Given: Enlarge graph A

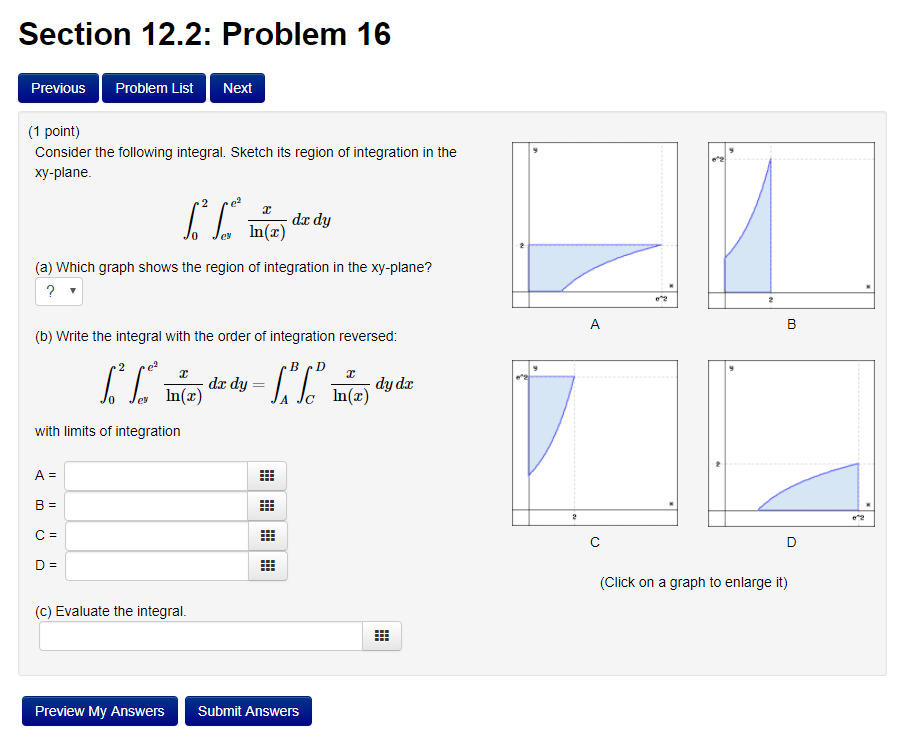Looking at the screenshot, I should pyautogui.click(x=594, y=223).
